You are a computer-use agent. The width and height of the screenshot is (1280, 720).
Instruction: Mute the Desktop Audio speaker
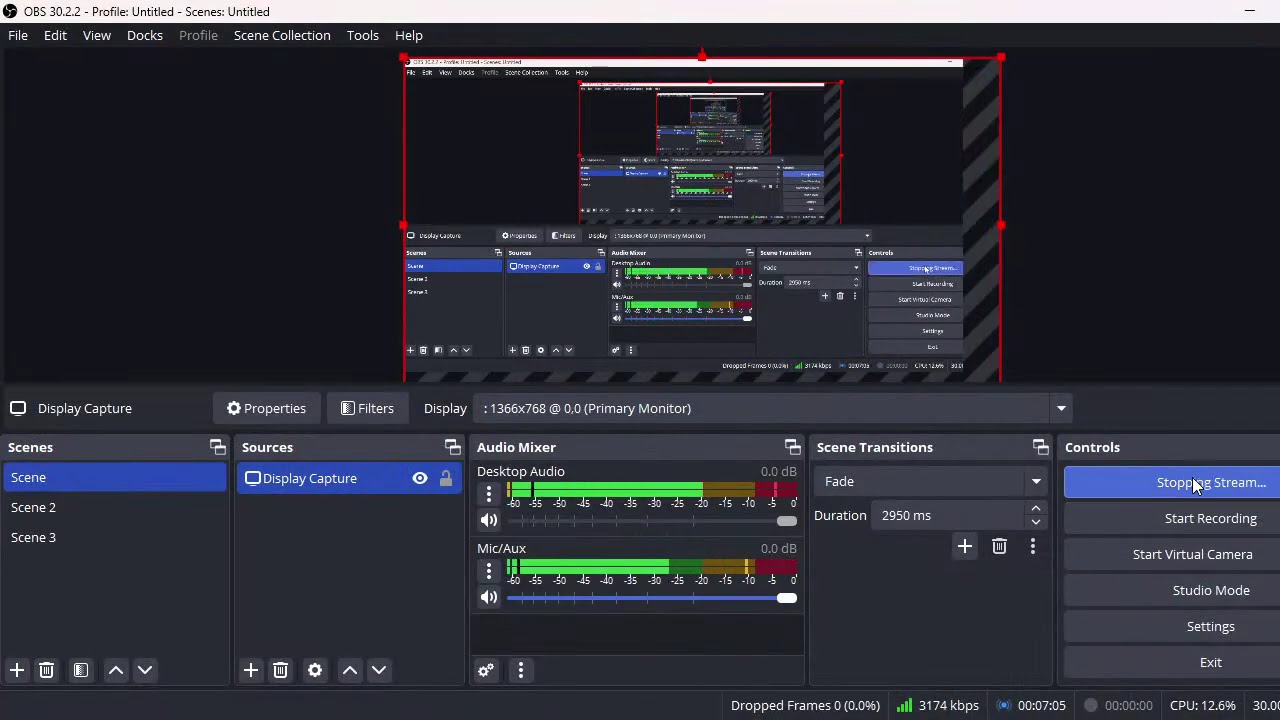pyautogui.click(x=489, y=520)
